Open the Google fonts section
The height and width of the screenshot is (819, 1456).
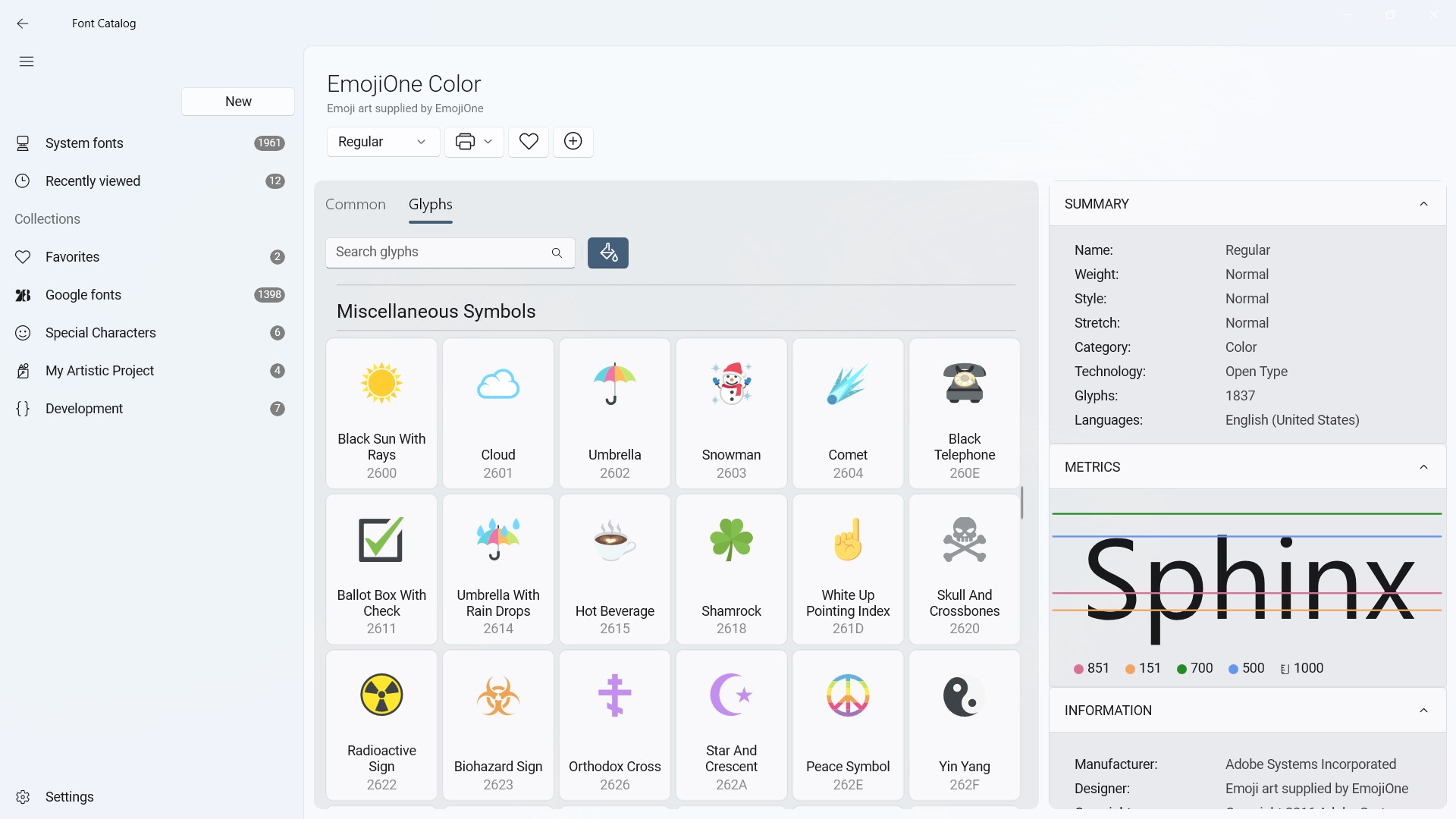click(83, 295)
